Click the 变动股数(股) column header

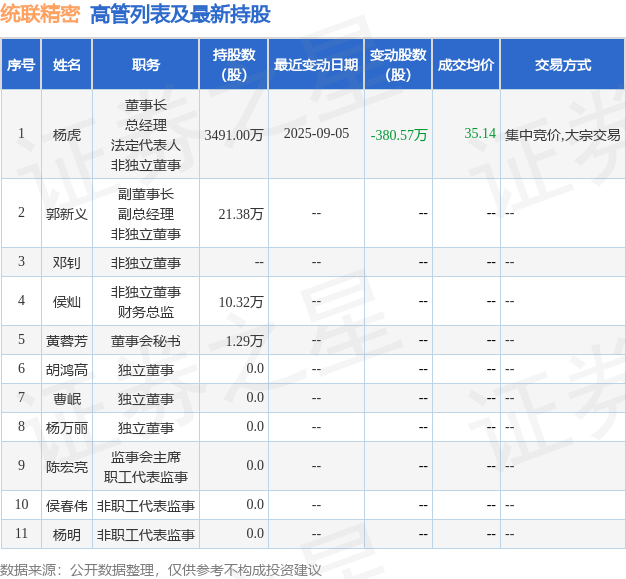click(x=398, y=64)
